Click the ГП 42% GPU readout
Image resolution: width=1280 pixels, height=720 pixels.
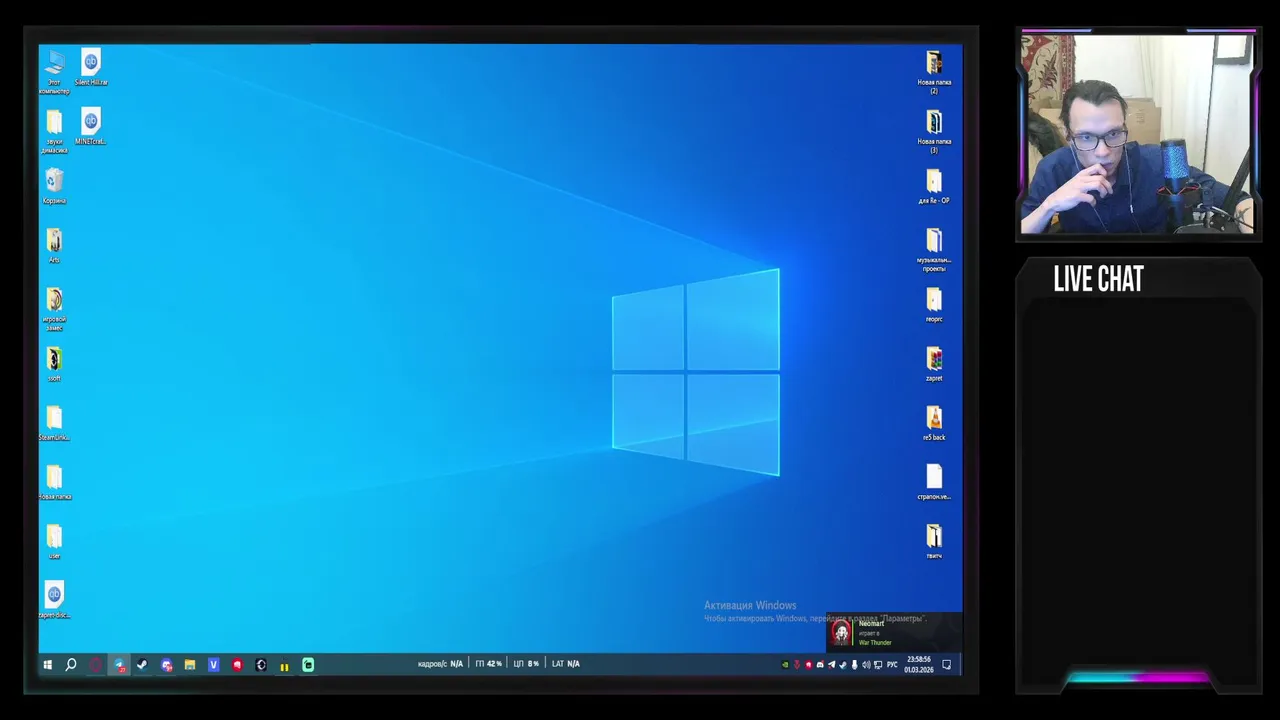pos(489,664)
